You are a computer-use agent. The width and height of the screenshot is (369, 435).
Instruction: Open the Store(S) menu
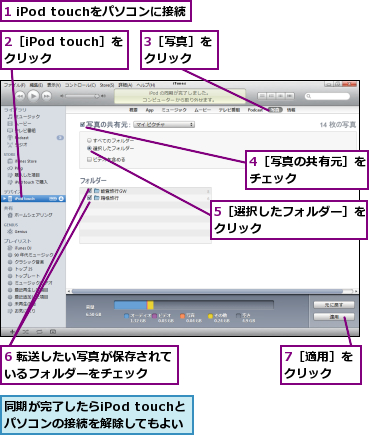[x=107, y=85]
